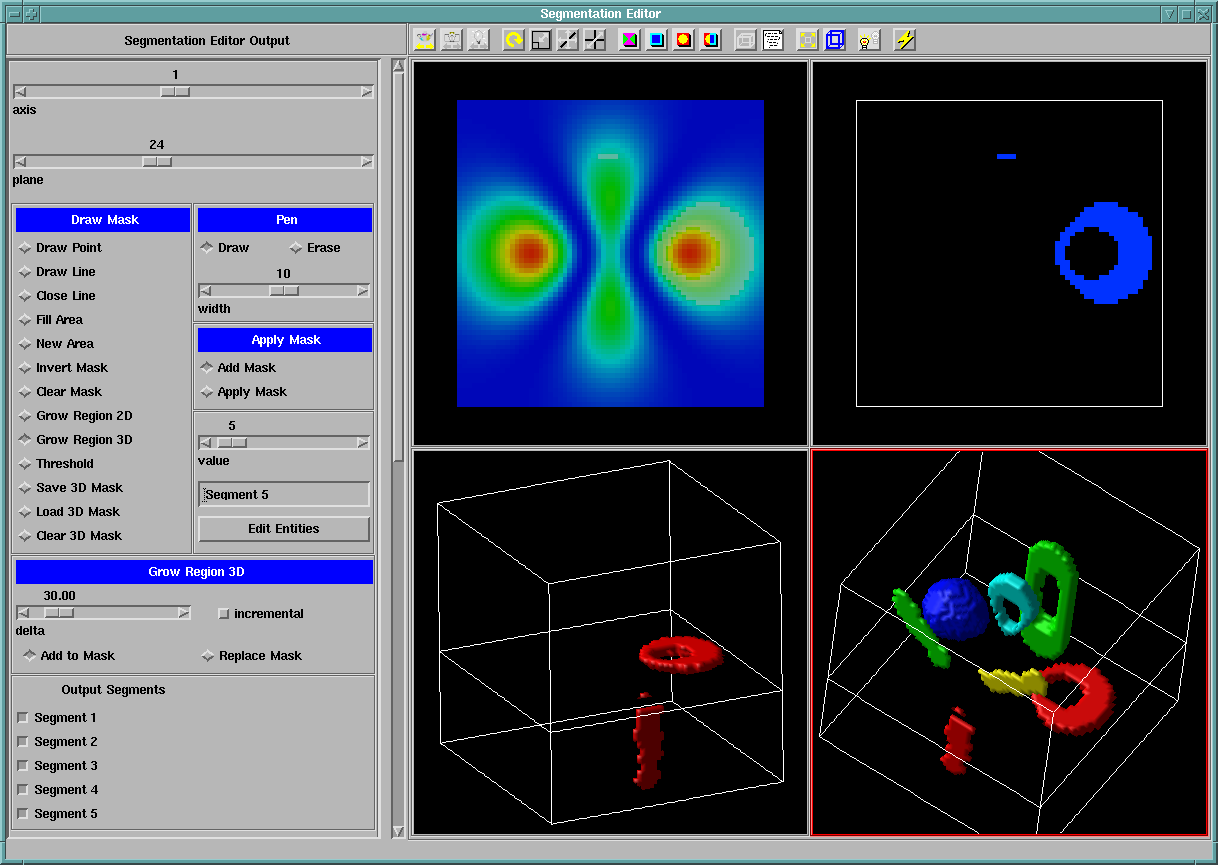The width and height of the screenshot is (1218, 865).
Task: Click the blue wireframe cube toolbar icon
Action: click(835, 40)
